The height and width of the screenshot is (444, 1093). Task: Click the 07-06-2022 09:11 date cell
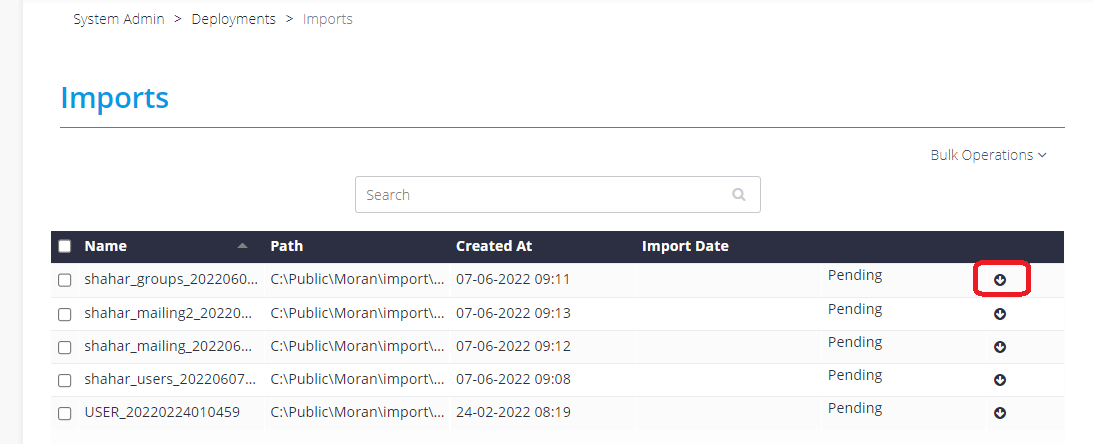(513, 280)
